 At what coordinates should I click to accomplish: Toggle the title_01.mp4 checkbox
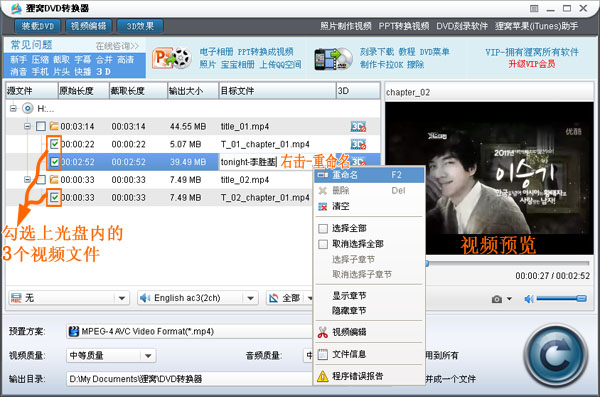(x=41, y=126)
